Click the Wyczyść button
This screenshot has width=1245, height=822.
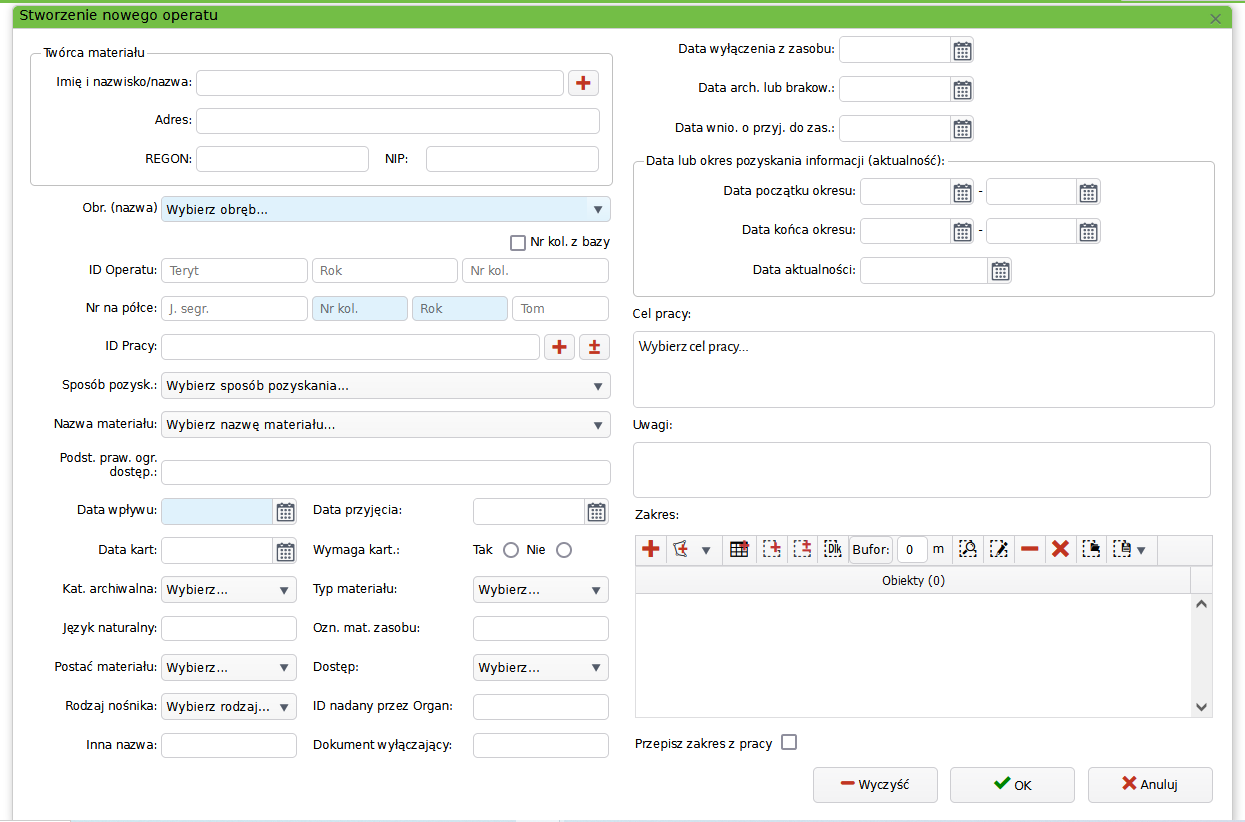[x=875, y=785]
